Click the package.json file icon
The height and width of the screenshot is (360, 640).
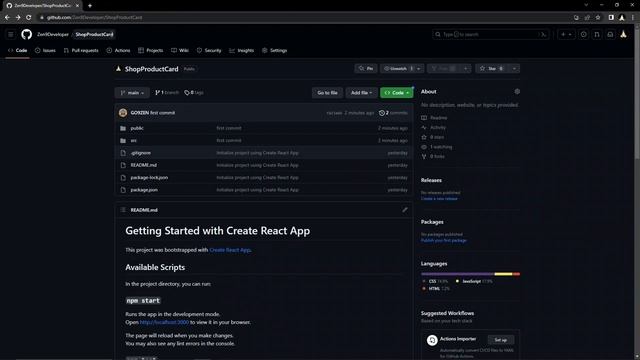pos(123,190)
